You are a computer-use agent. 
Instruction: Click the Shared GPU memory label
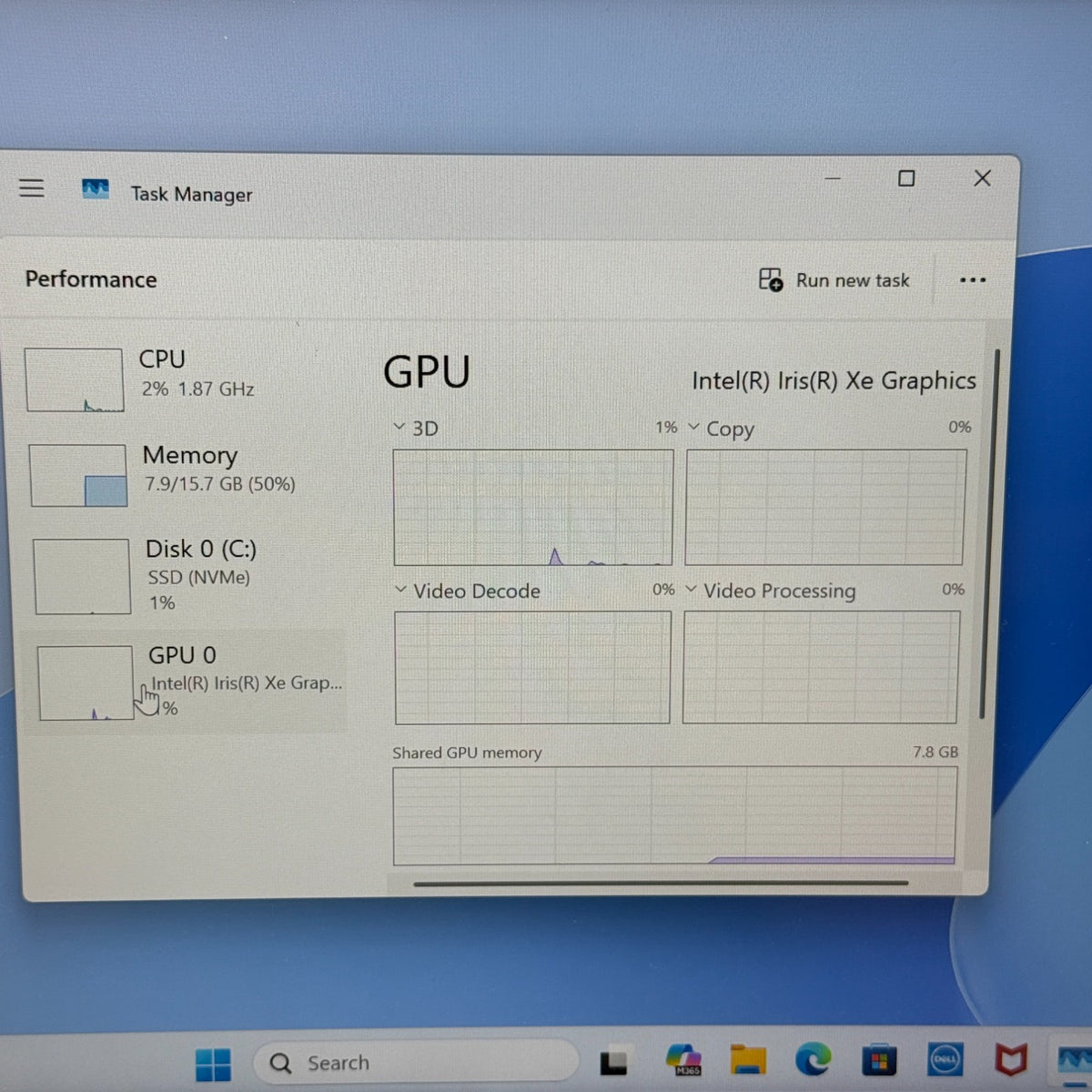(x=467, y=753)
